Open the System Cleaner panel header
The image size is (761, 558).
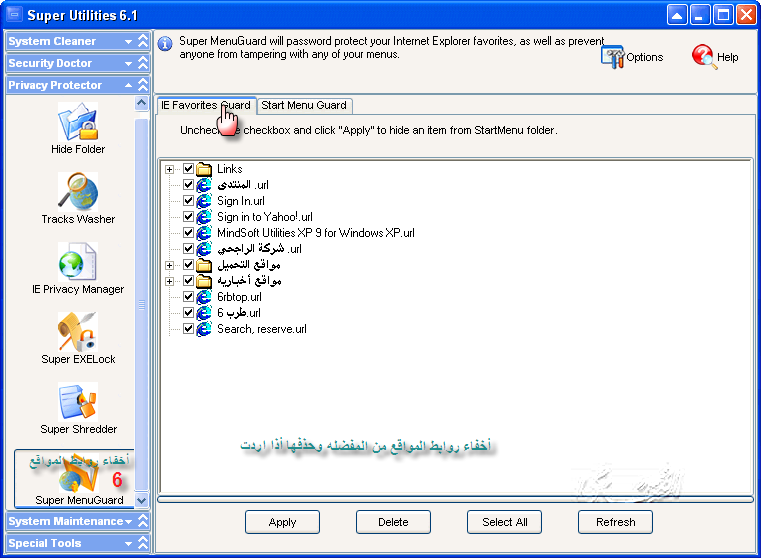[78, 41]
